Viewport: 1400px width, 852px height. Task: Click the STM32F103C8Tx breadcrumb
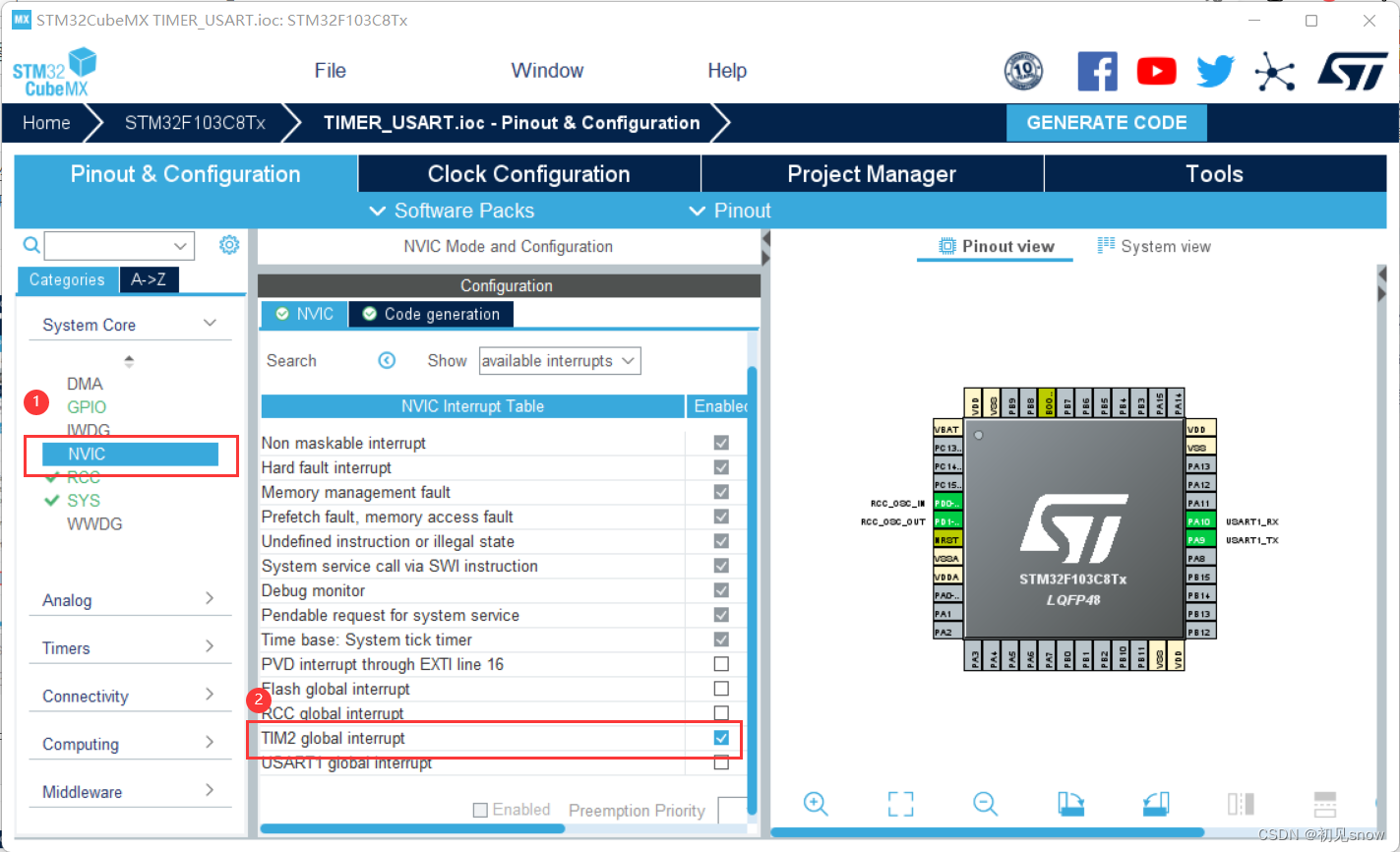(195, 123)
